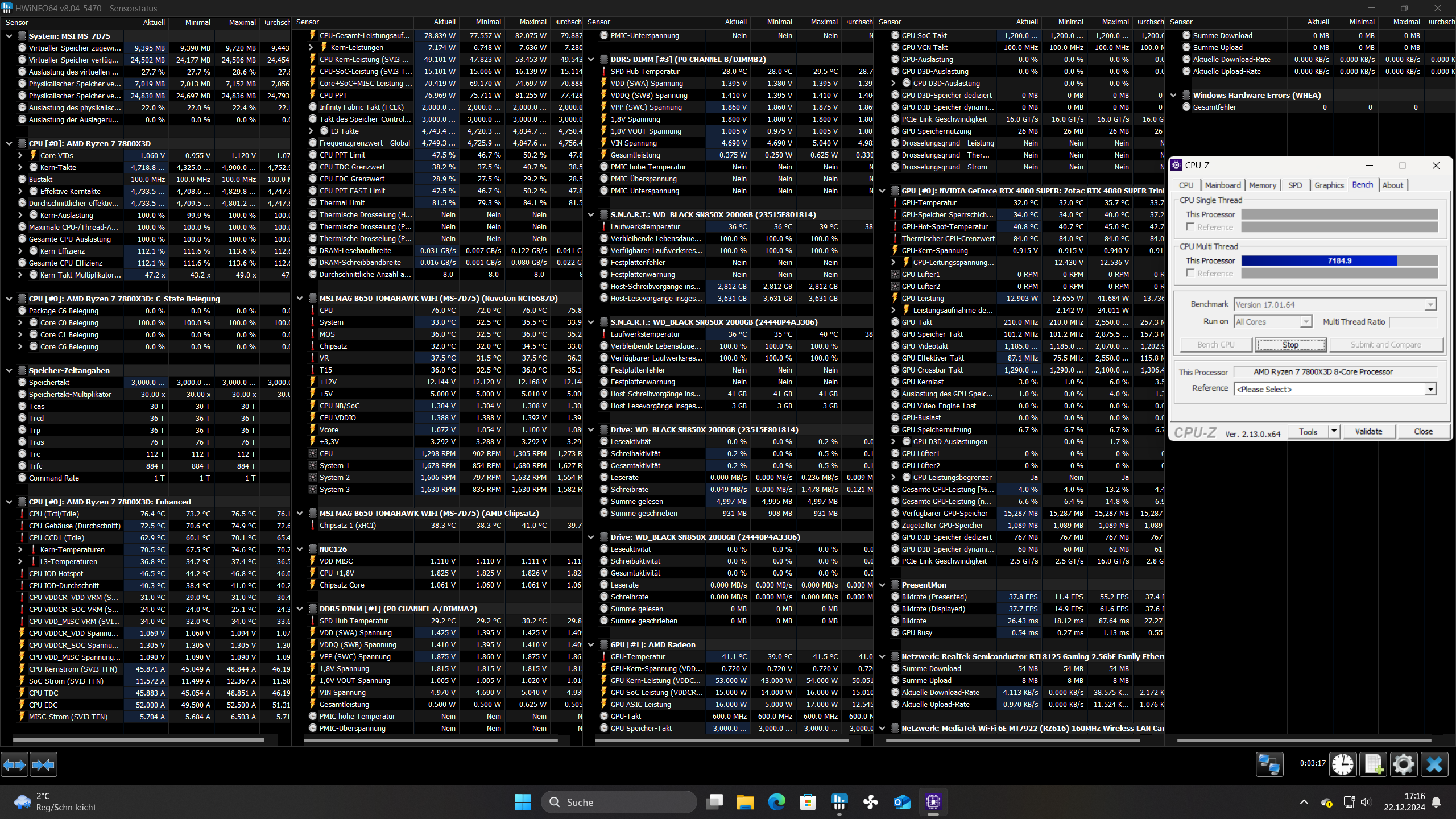Click the Windows taskbar search box

click(x=619, y=802)
